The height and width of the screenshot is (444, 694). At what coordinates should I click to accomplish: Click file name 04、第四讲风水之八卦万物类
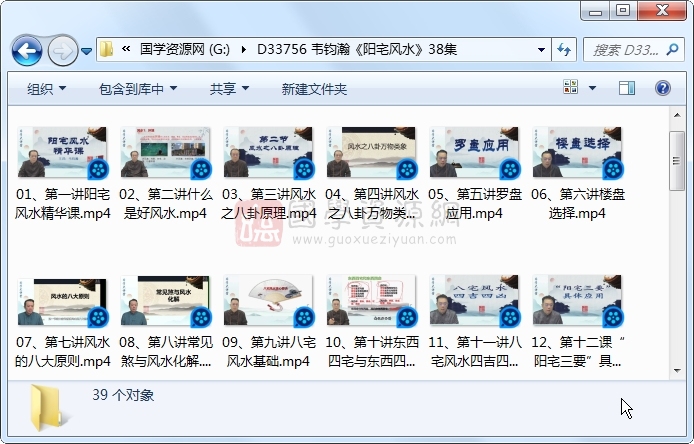(x=371, y=204)
